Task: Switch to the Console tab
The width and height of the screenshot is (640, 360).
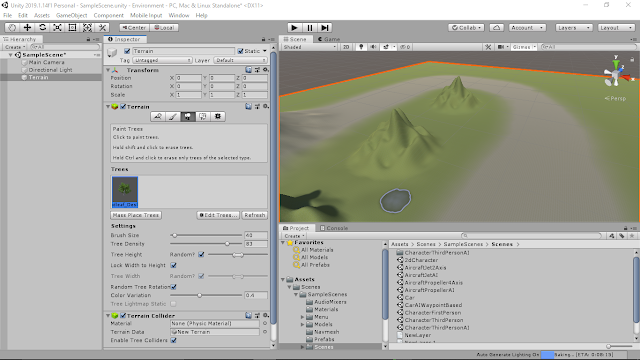Action: (x=334, y=228)
